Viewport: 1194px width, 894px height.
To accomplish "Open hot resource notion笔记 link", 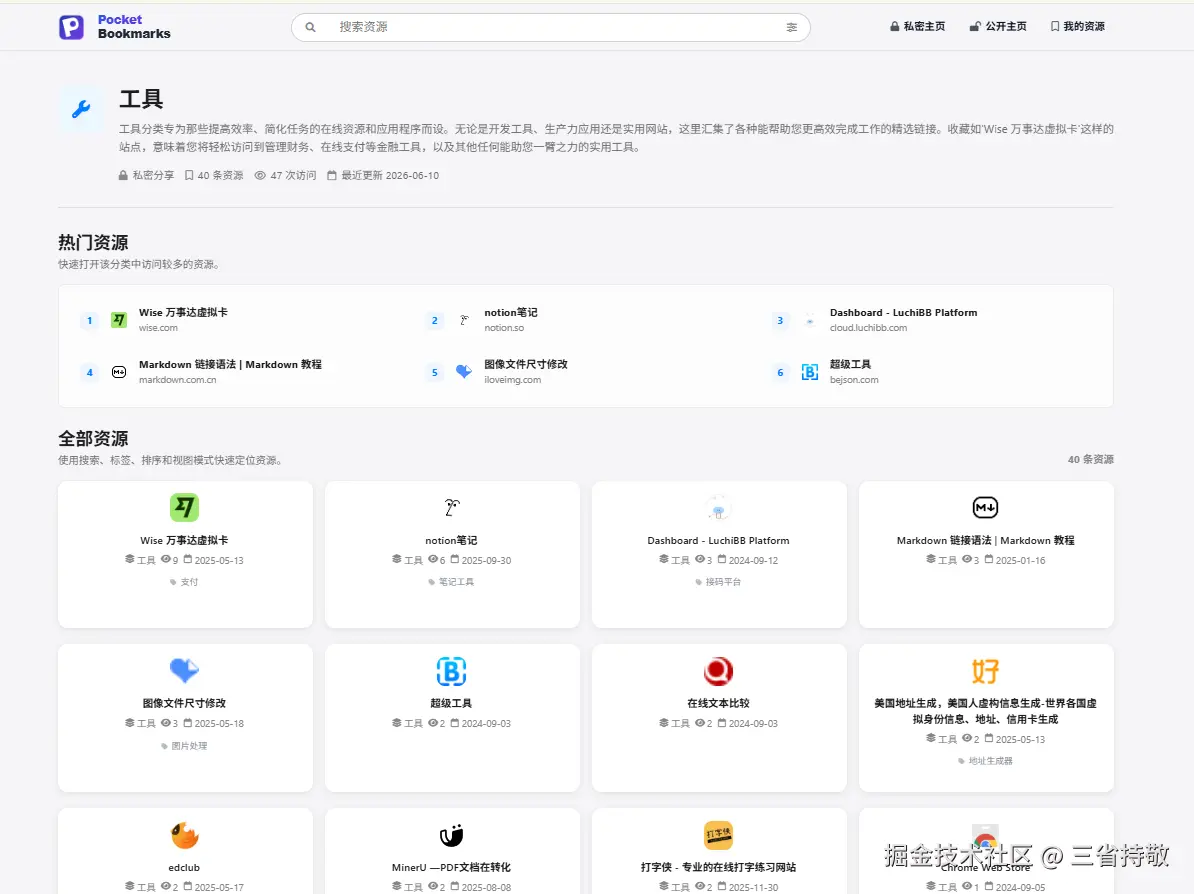I will 511,312.
